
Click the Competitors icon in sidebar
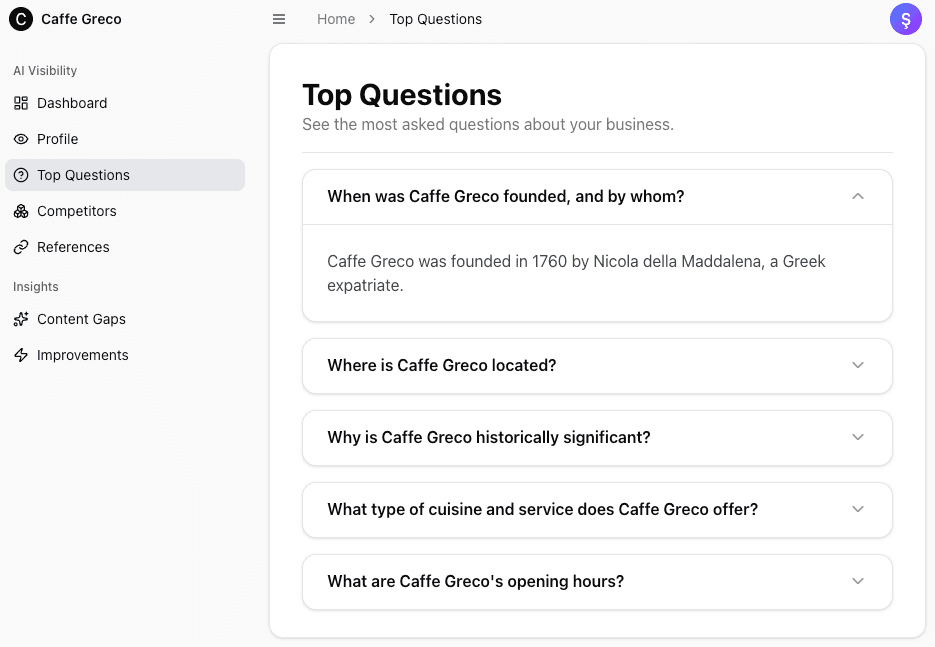click(21, 211)
